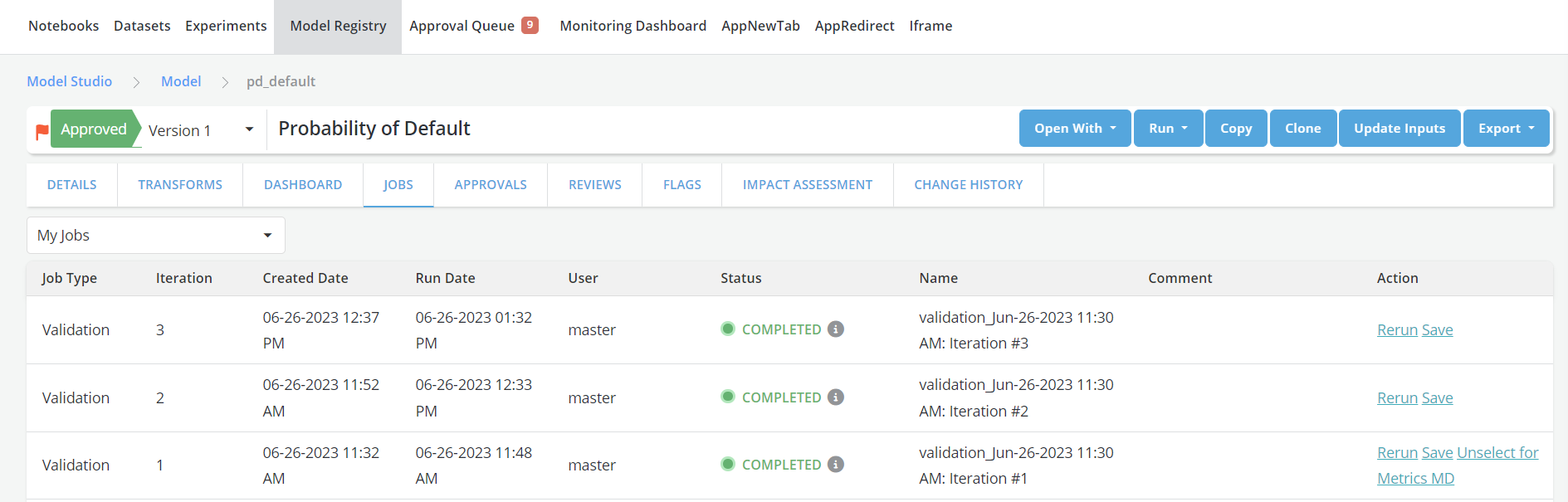Click info icon for Iteration 2 status

836,397
